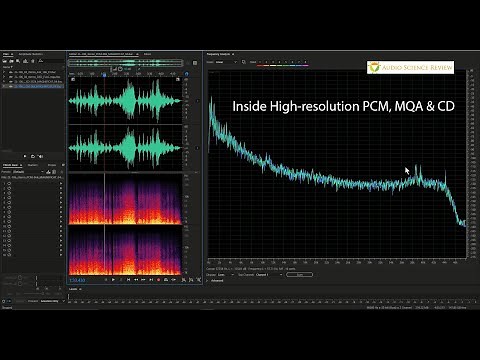Open Display dropdown showing Lines
Screen dimensions: 480x360
tap(225, 275)
